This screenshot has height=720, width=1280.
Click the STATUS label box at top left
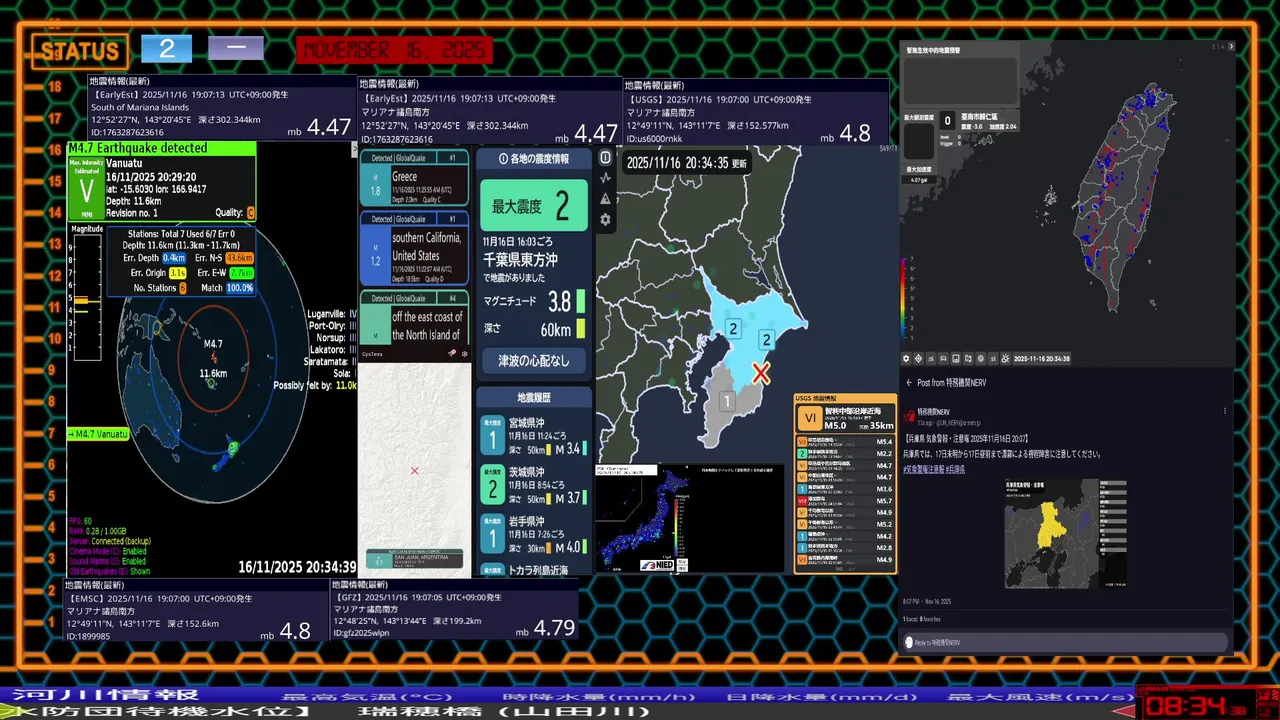79,51
